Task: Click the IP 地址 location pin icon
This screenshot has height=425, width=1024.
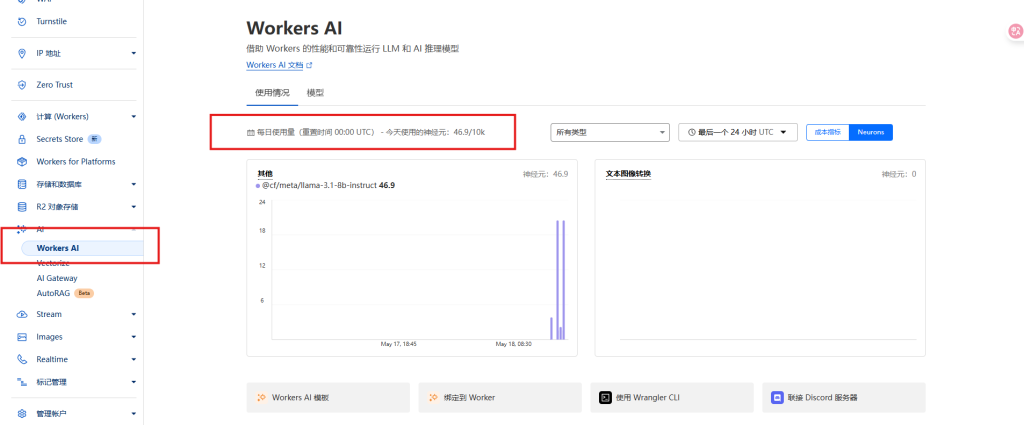Action: [x=22, y=53]
